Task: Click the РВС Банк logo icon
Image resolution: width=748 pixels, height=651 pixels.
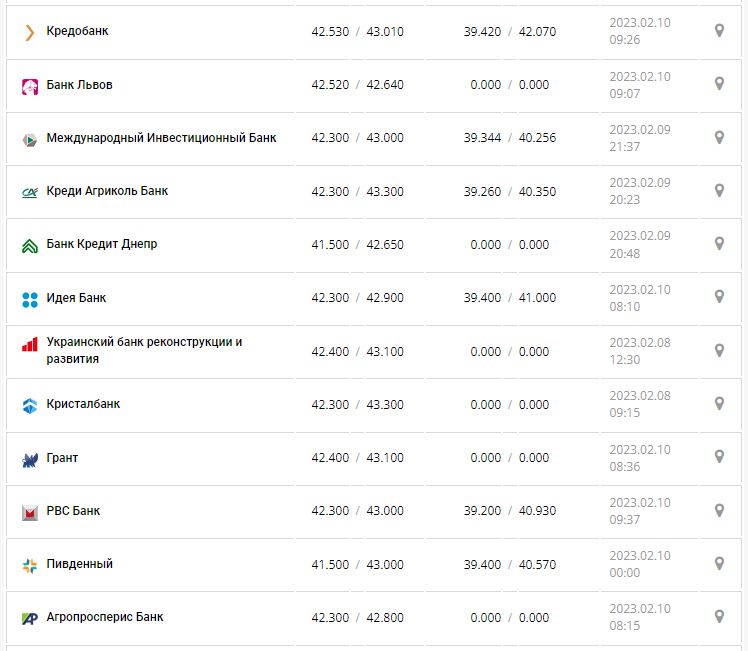Action: tap(29, 512)
